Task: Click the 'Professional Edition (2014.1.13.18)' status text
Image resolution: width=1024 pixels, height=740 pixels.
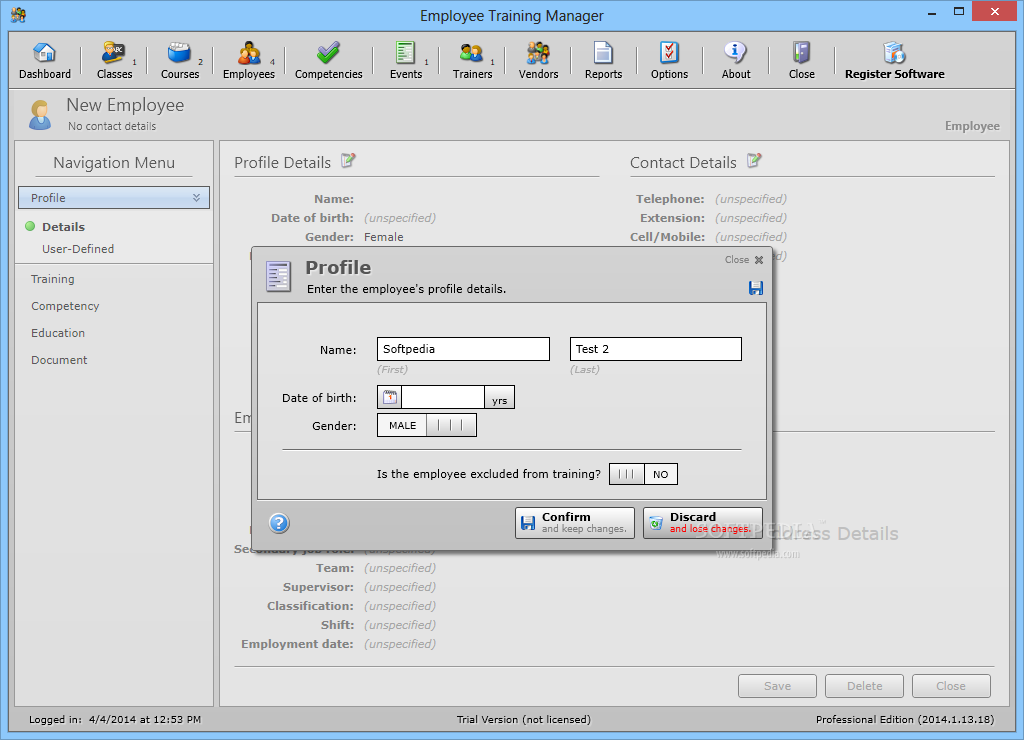Action: point(904,719)
